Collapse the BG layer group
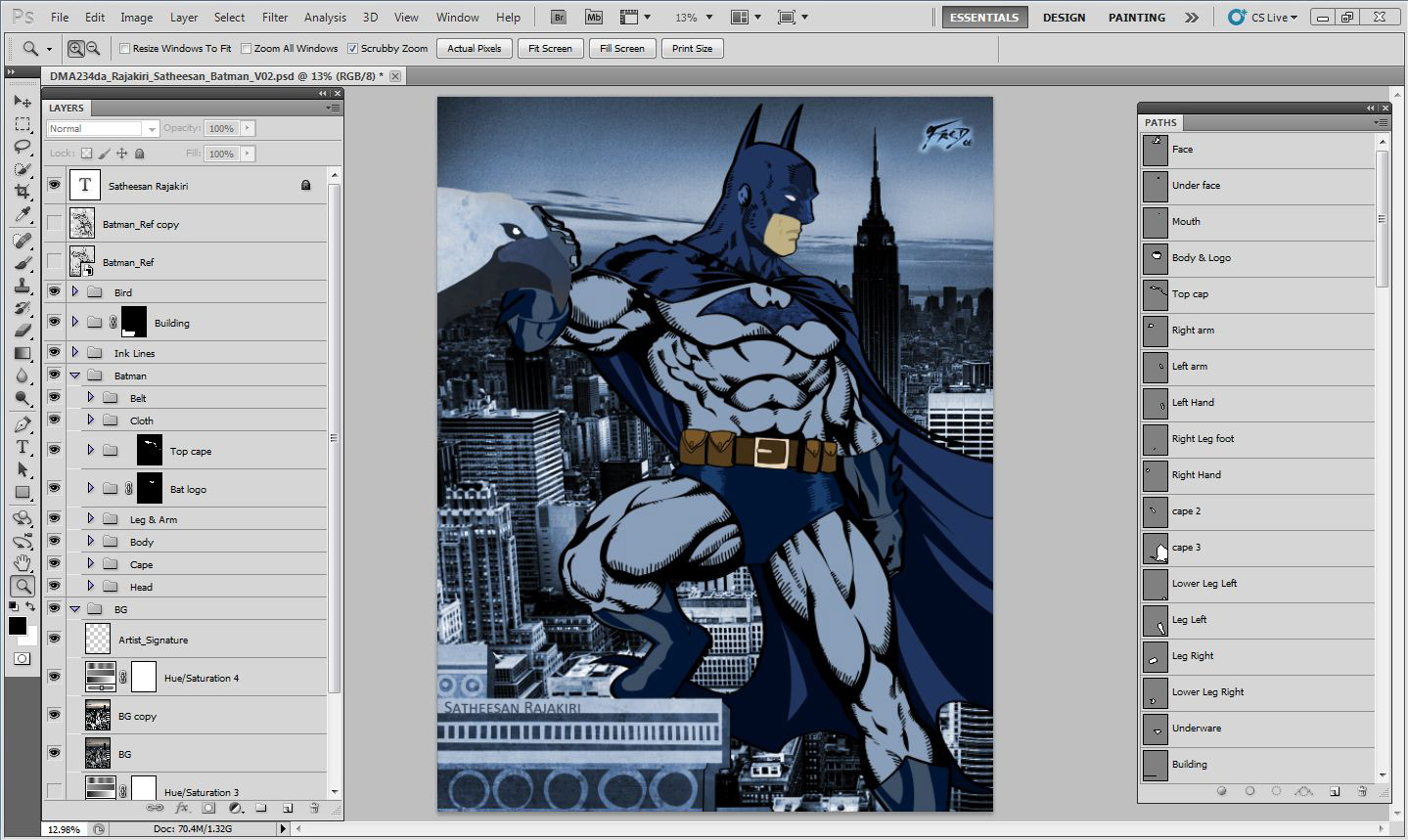Viewport: 1408px width, 840px height. (75, 608)
